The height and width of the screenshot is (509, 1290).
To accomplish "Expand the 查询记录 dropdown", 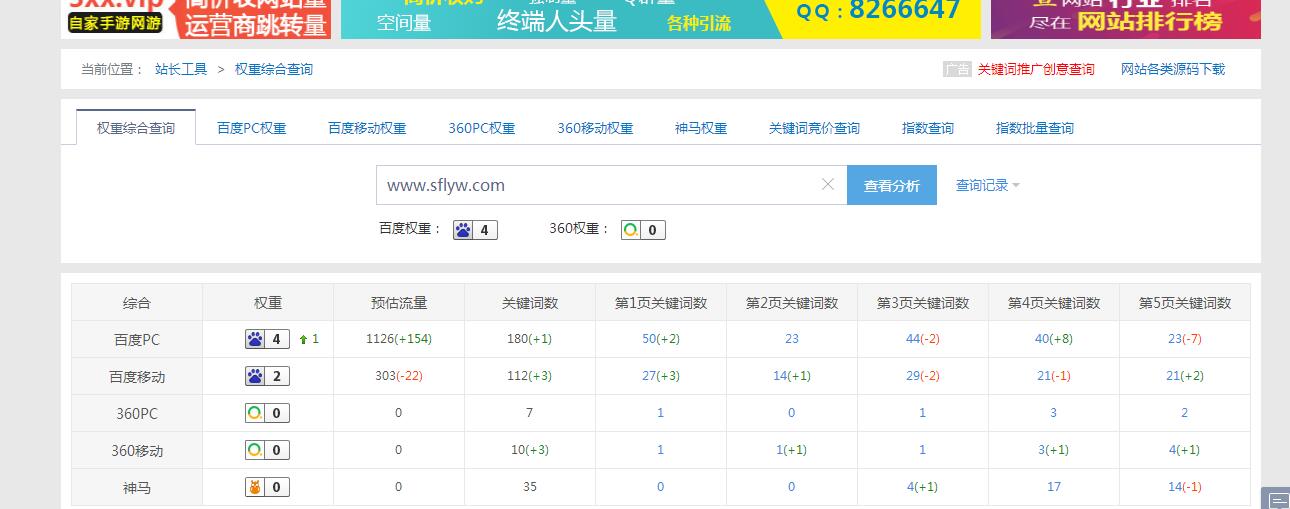I will tap(987, 185).
